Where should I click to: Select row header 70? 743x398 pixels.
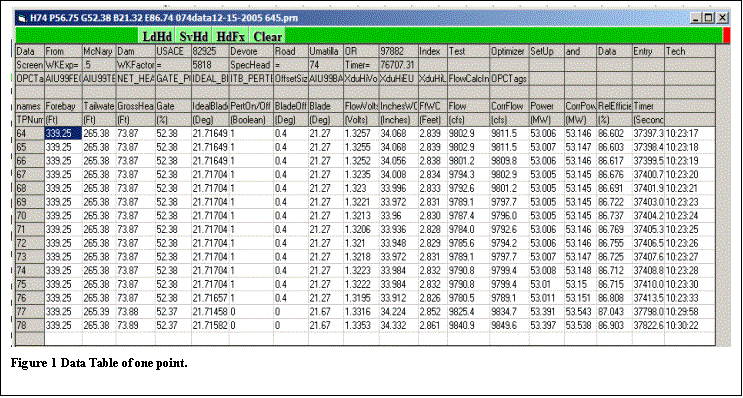click(x=30, y=215)
